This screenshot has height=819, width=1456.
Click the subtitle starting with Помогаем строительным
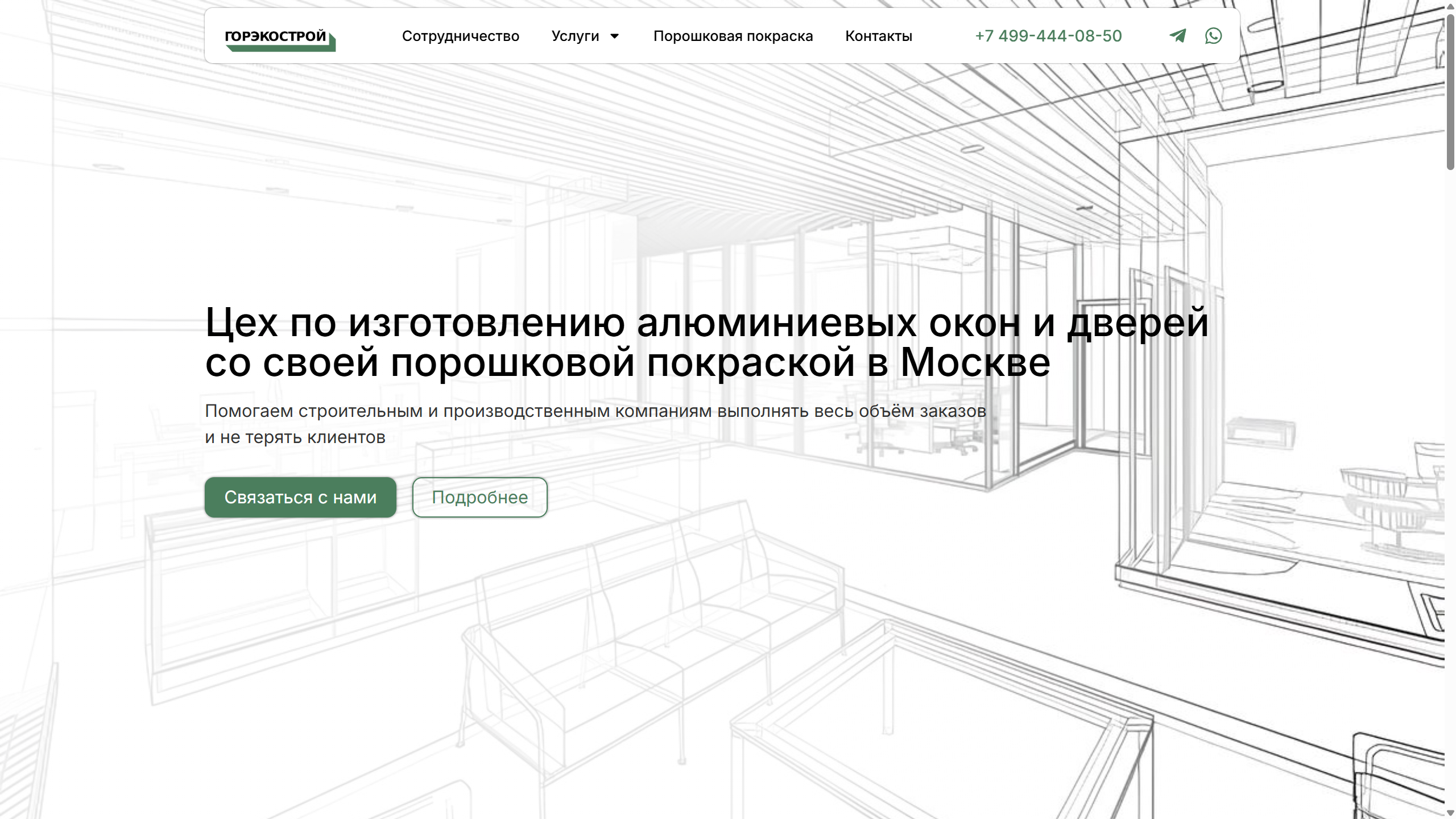tap(595, 411)
